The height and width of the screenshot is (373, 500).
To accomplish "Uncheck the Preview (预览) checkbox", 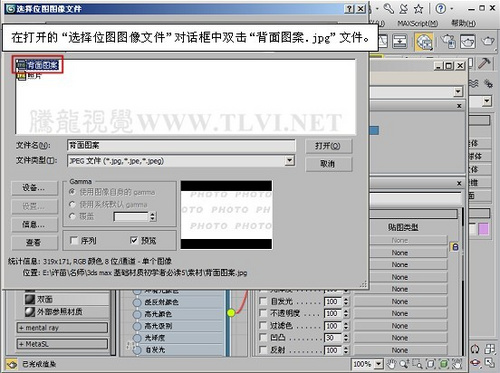I will click(x=134, y=240).
